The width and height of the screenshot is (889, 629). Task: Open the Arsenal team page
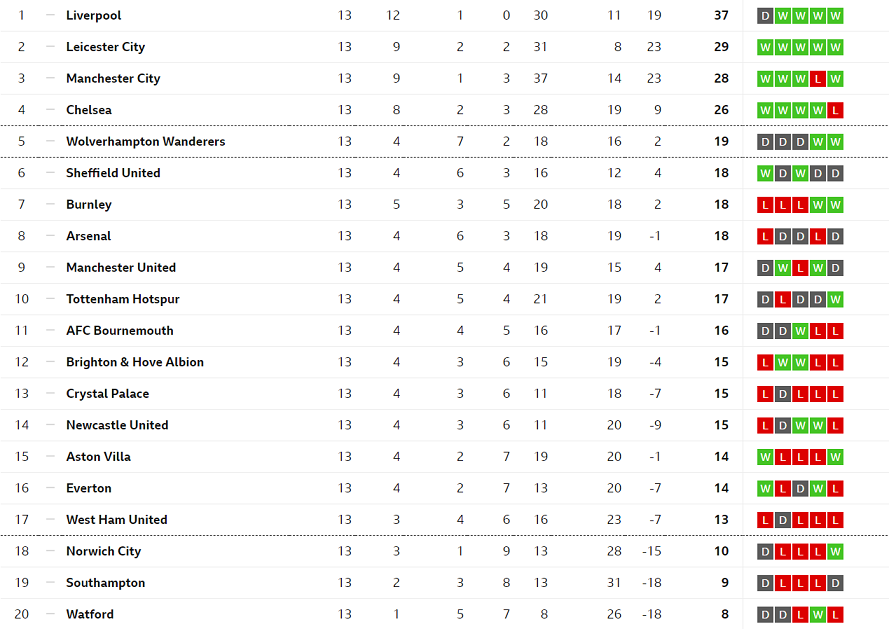pos(88,236)
